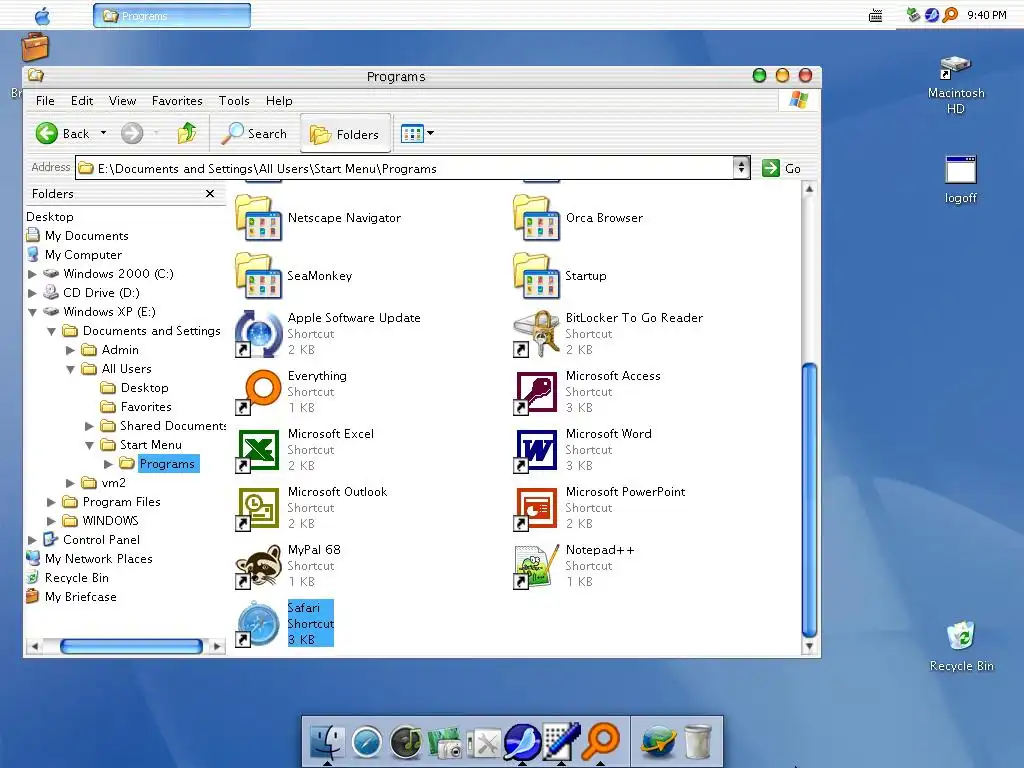Click inside the address path field
The image size is (1024, 768).
pos(405,168)
